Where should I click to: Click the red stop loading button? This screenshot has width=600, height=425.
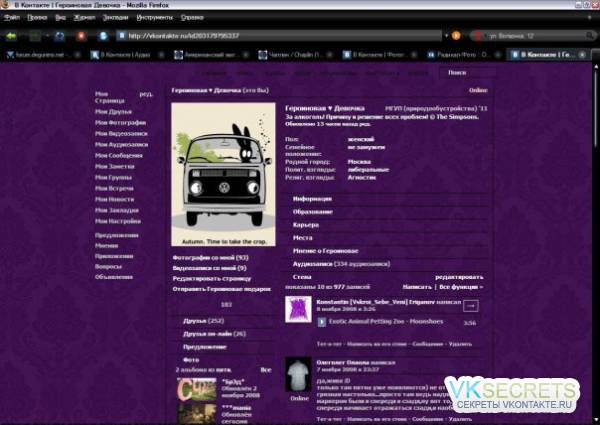pyautogui.click(x=81, y=36)
